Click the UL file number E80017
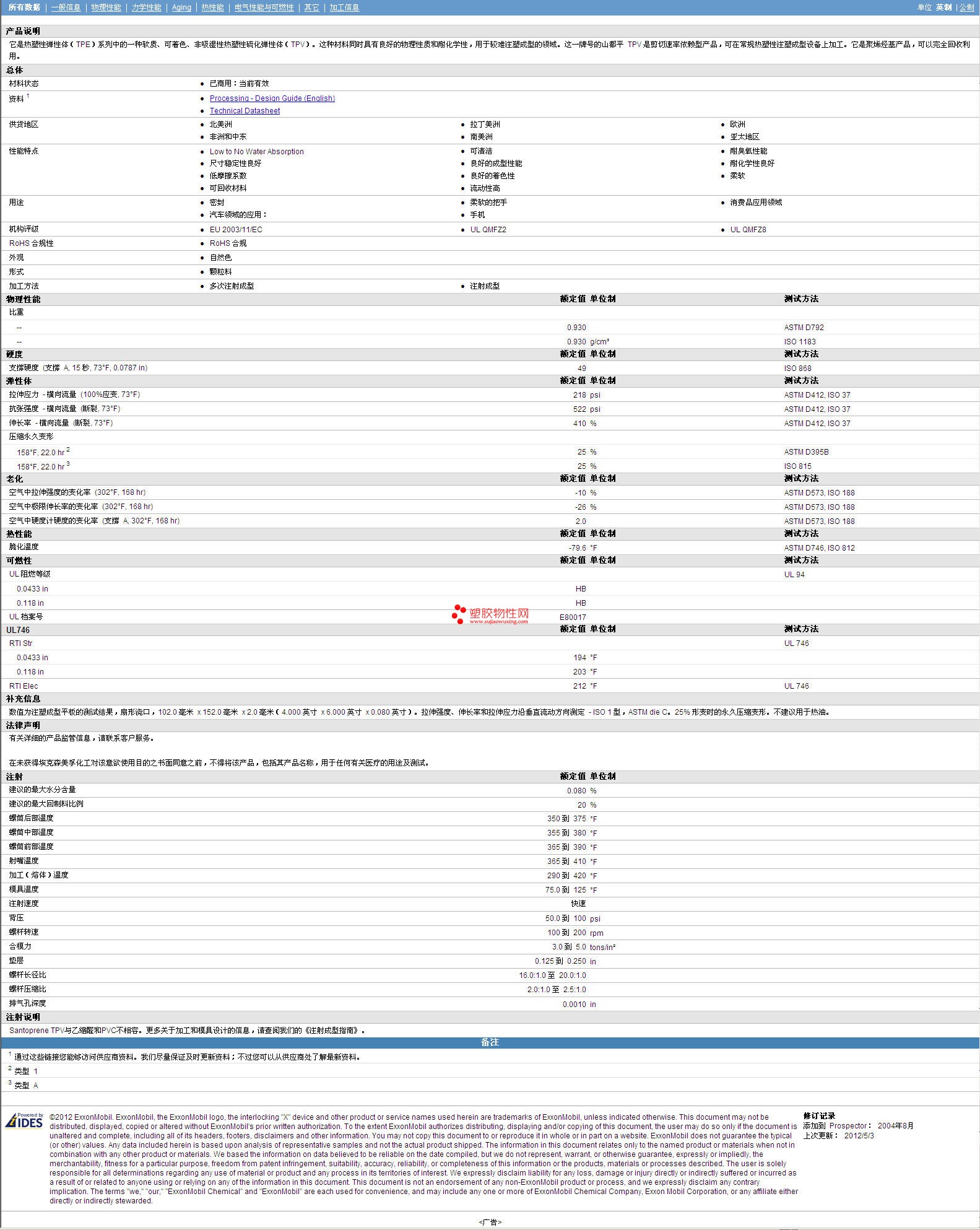 click(x=573, y=617)
